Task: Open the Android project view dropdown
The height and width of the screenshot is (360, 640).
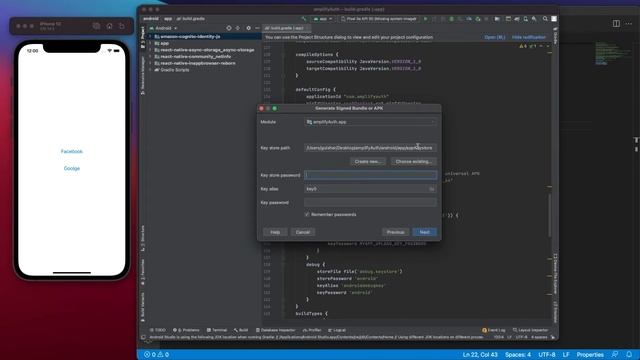Action: click(163, 28)
